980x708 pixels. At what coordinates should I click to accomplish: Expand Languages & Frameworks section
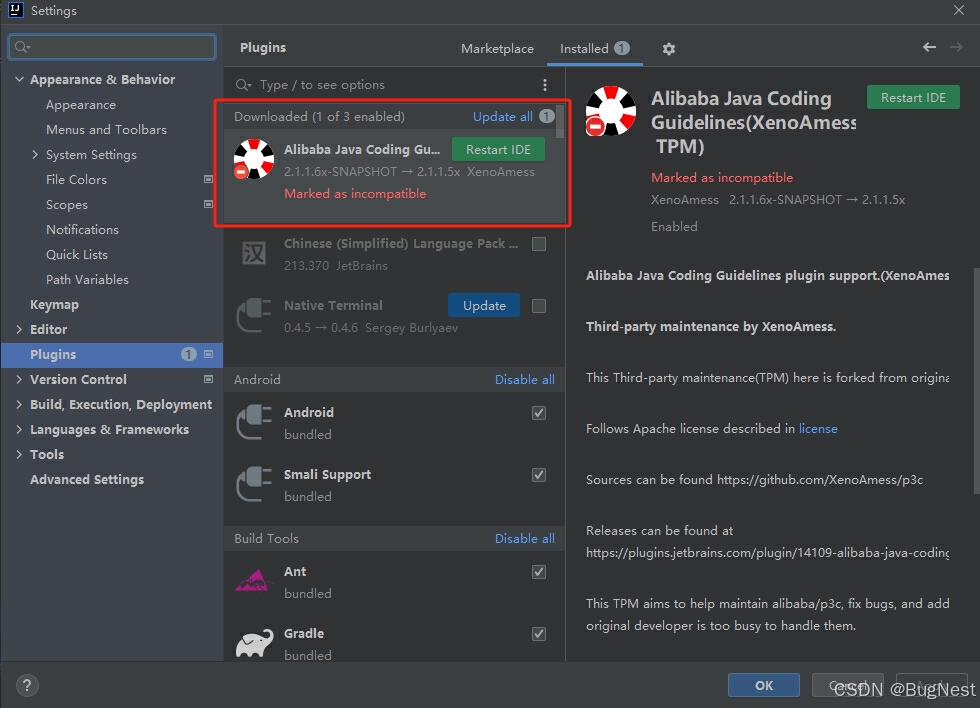(19, 429)
